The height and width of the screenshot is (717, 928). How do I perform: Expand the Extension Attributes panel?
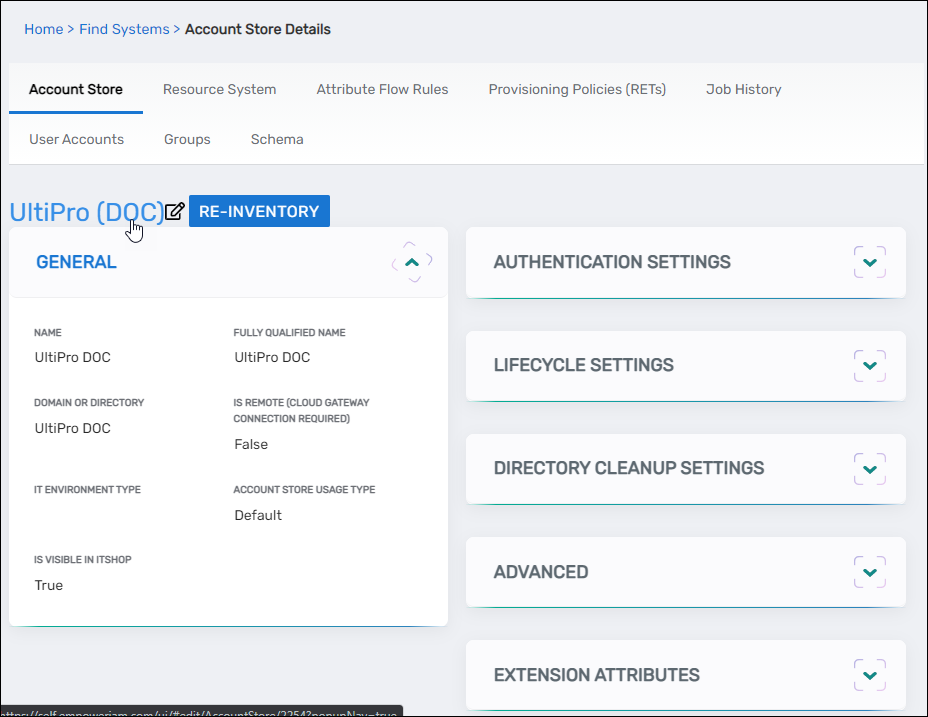(x=869, y=675)
